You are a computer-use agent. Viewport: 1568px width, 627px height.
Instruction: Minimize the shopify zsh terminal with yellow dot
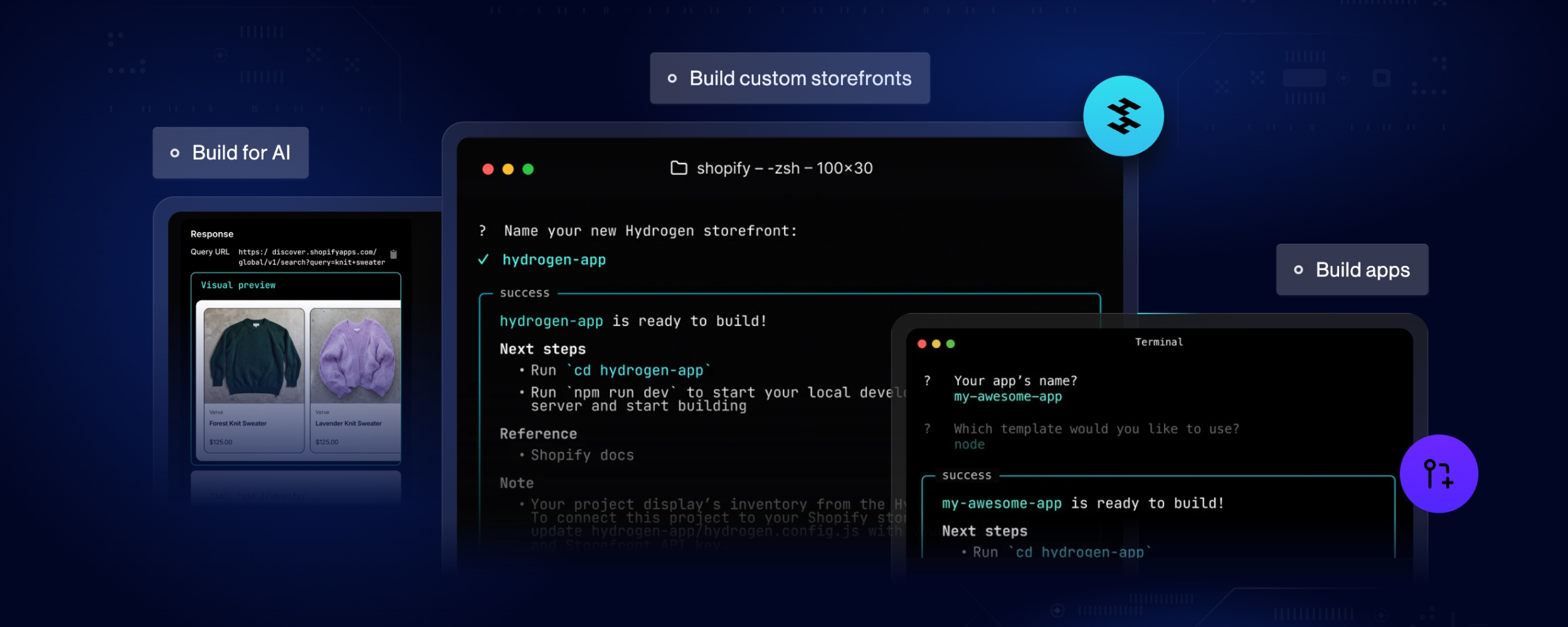[x=508, y=169]
